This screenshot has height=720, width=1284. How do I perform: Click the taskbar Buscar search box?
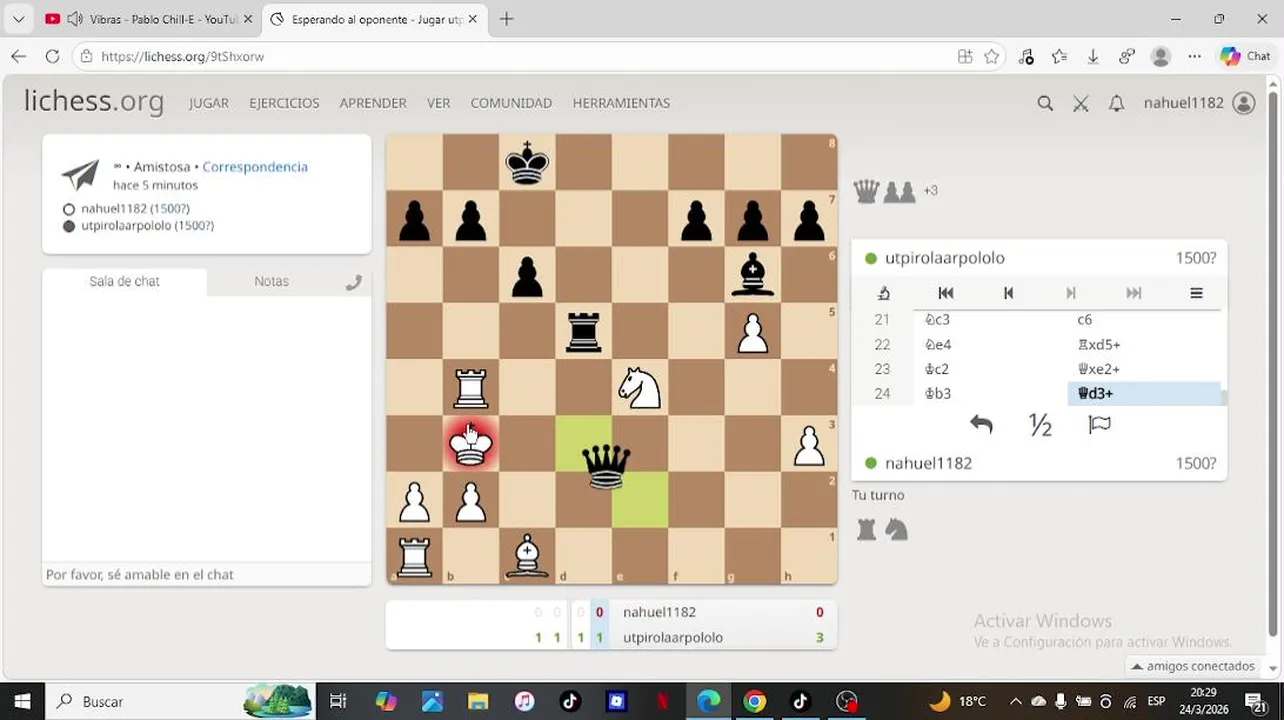pyautogui.click(x=180, y=701)
